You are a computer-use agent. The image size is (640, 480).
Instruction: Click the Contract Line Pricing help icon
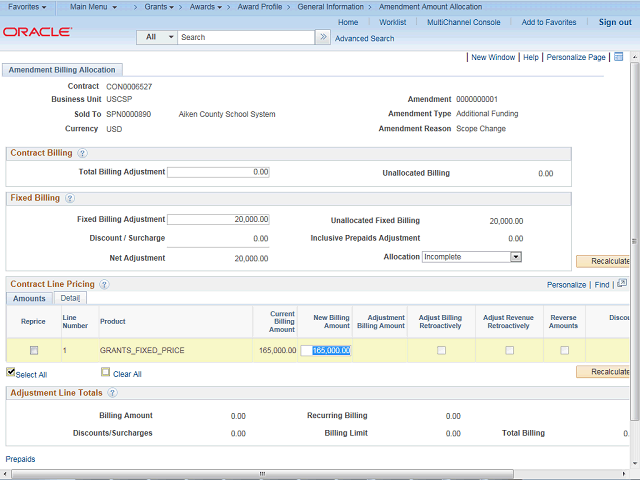click(x=104, y=285)
